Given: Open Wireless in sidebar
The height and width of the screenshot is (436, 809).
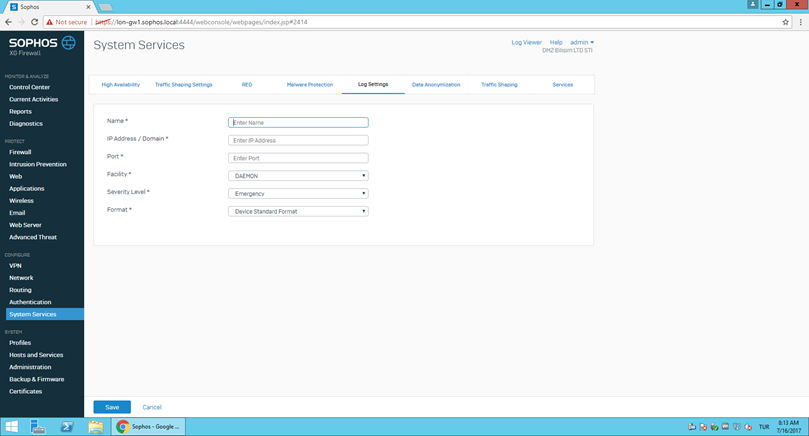Looking at the screenshot, I should (x=21, y=201).
